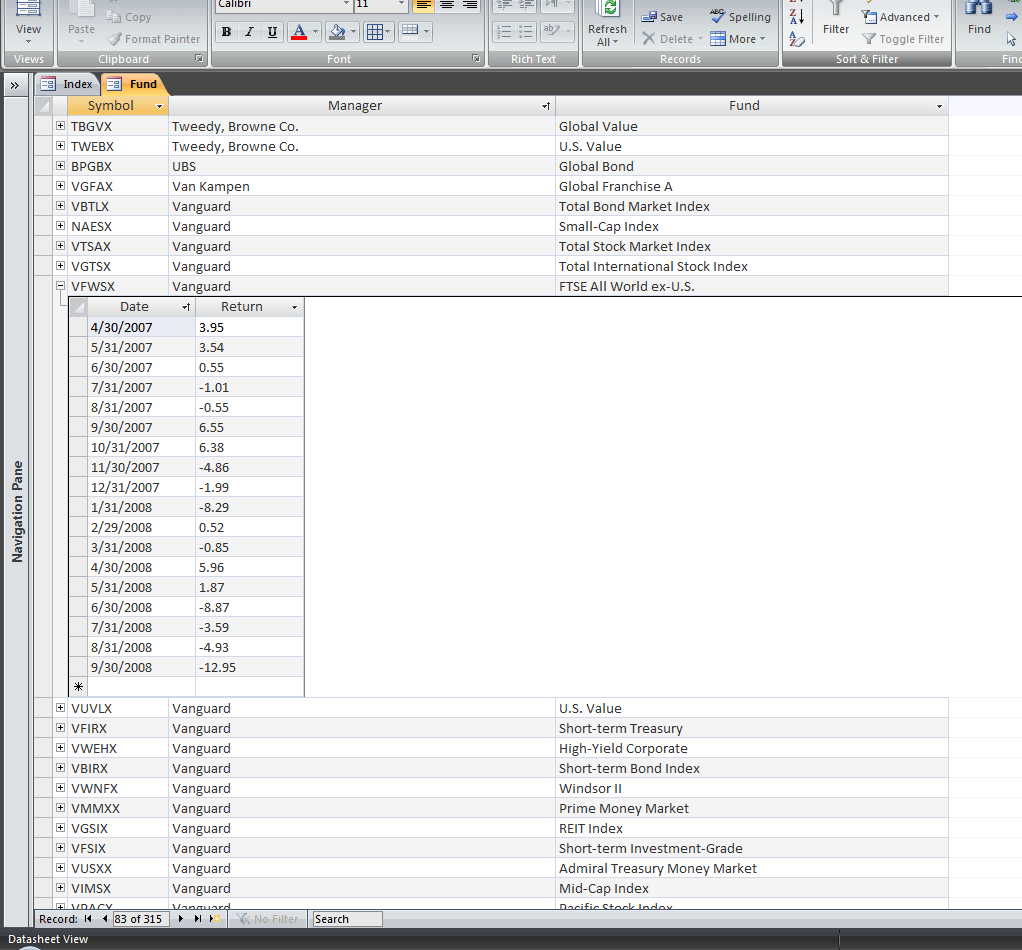Viewport: 1022px width, 950px height.
Task: Open the Fund column filter dropdown
Action: tap(939, 106)
